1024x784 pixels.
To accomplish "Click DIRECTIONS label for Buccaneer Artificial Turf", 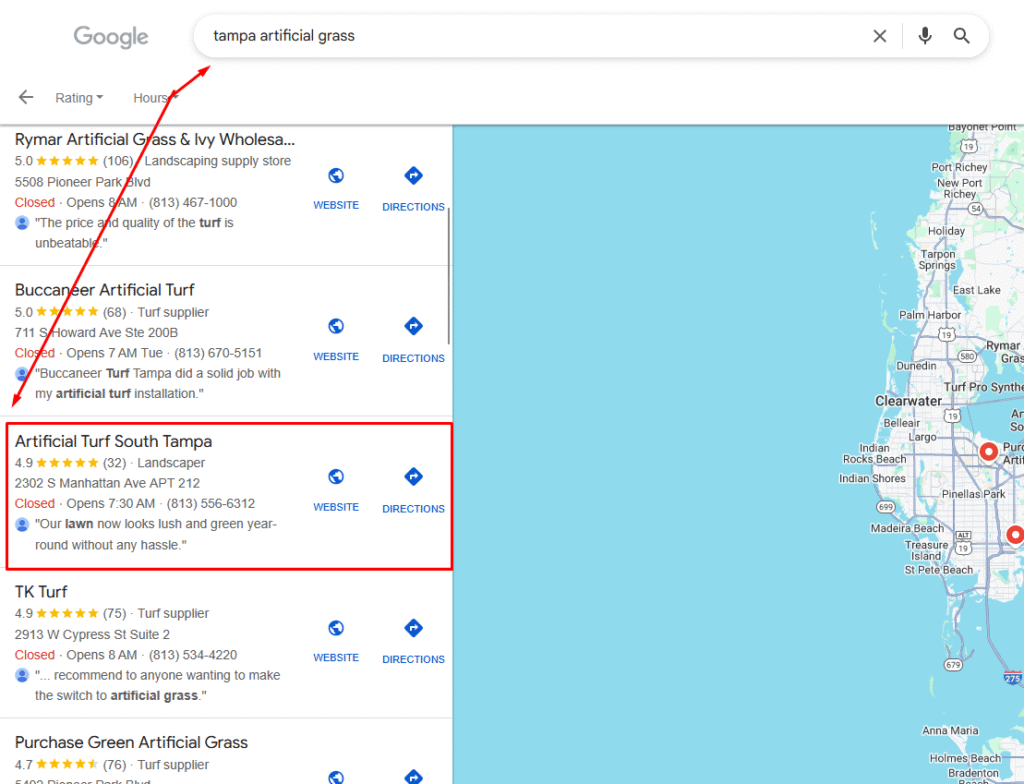I will [413, 359].
